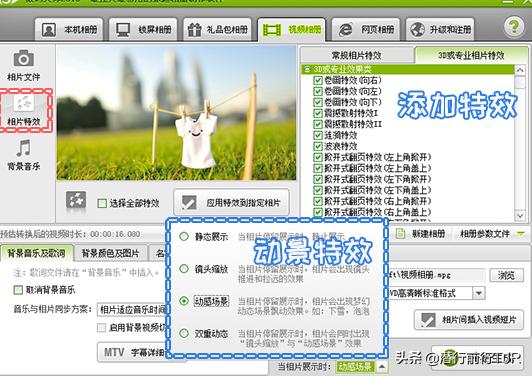This screenshot has width=532, height=376.
Task: Uncheck 掀开式翻页特效 (右上角掀开)
Action: coord(318,201)
